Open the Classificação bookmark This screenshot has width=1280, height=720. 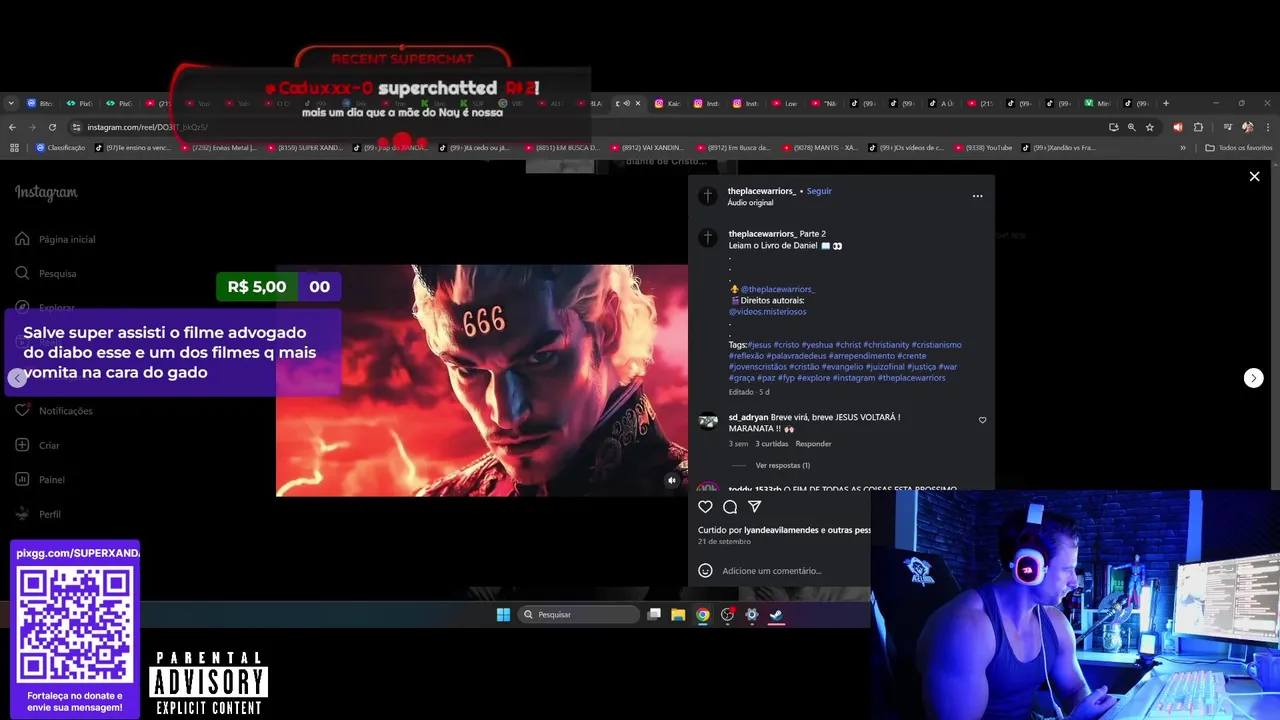pyautogui.click(x=61, y=147)
